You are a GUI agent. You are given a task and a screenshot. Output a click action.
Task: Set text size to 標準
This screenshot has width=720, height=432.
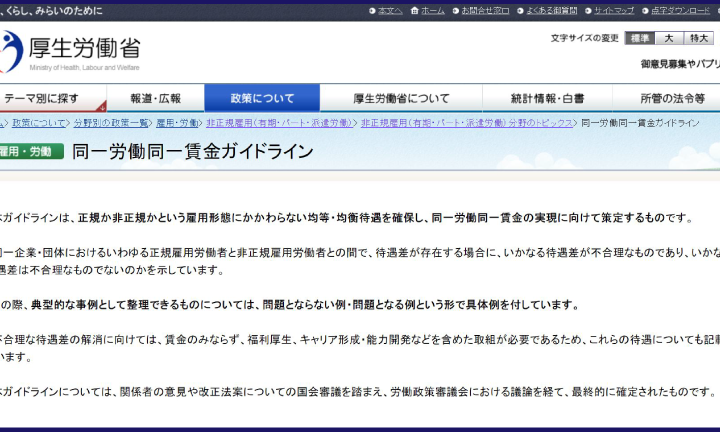[640, 38]
